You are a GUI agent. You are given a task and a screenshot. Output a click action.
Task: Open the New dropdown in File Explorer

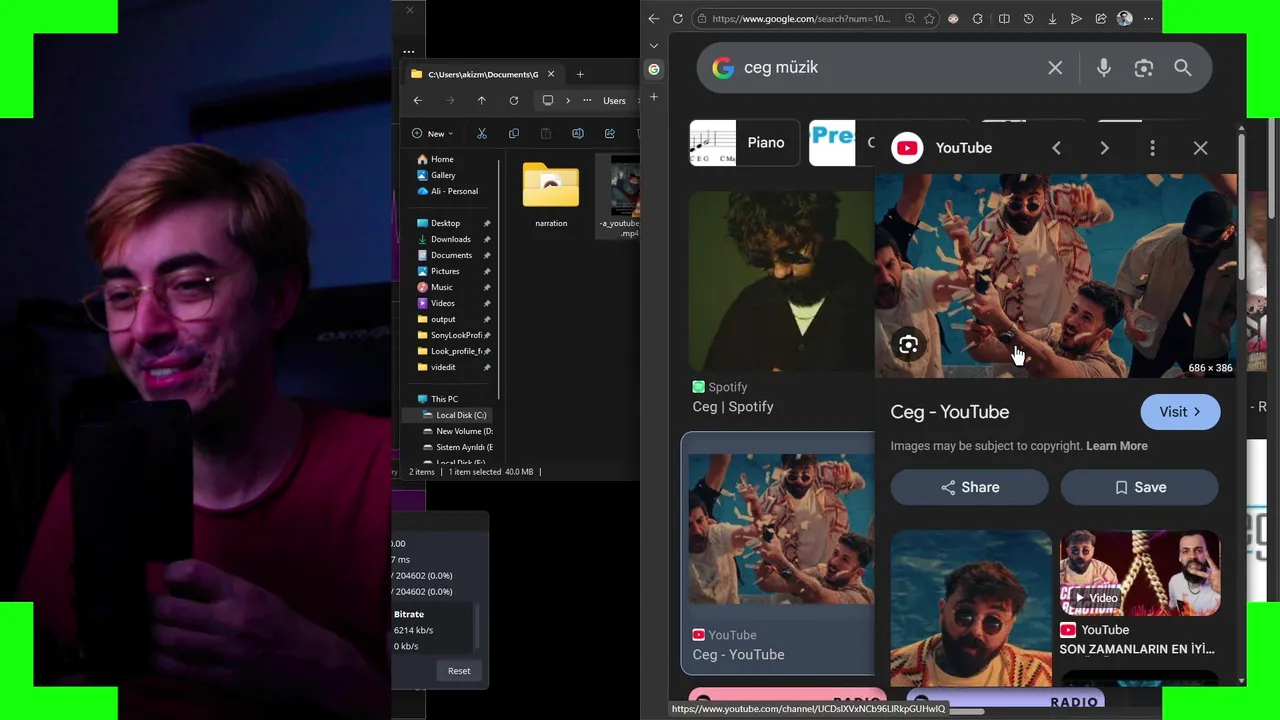tap(432, 133)
